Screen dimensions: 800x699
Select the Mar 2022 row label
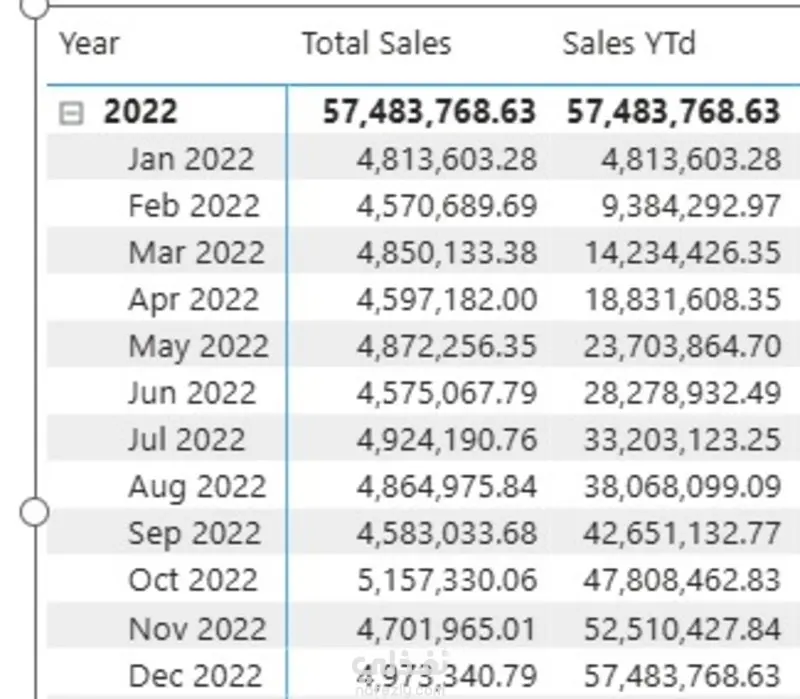[196, 253]
